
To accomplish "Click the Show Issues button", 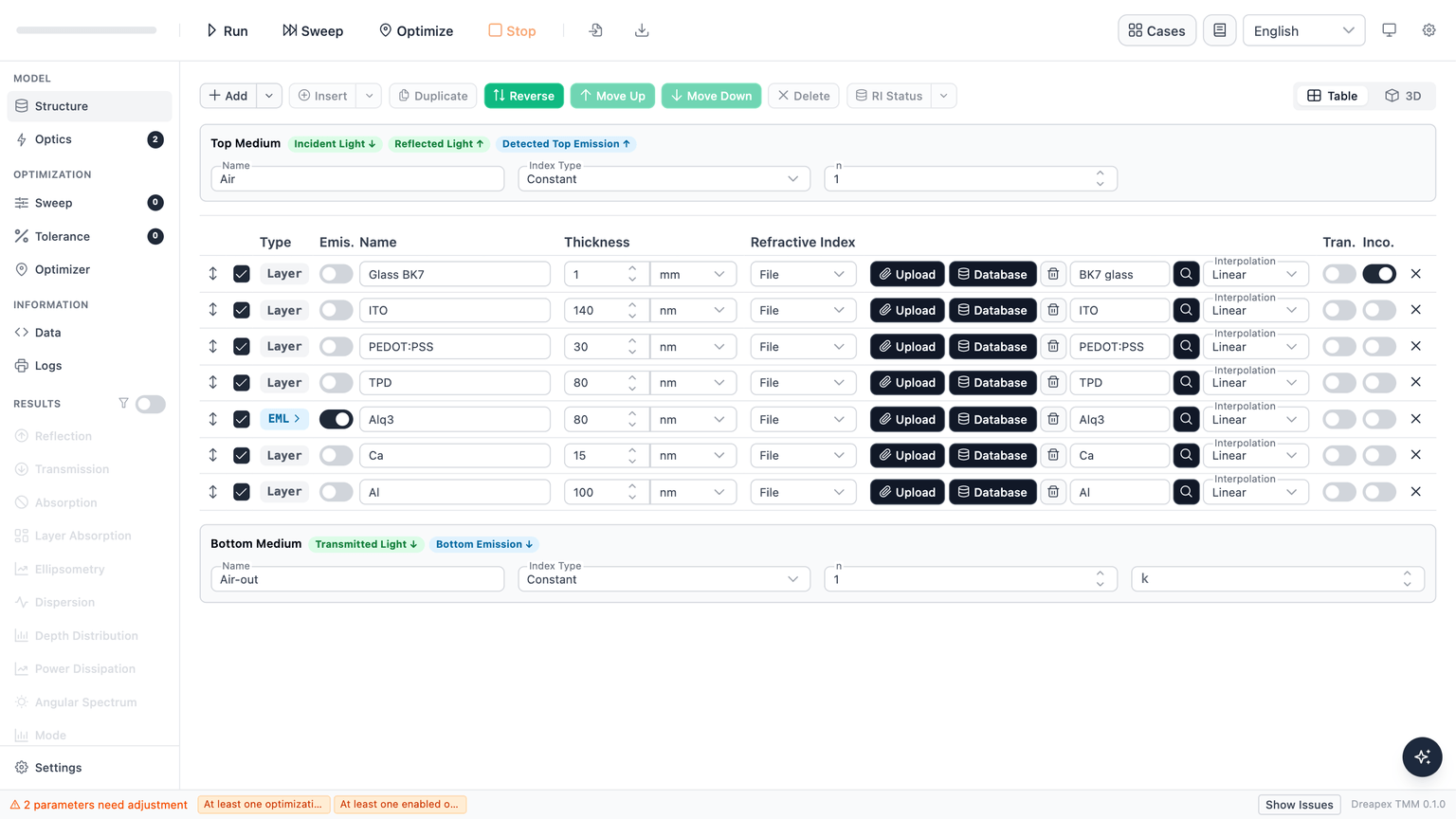I will pos(1299,805).
